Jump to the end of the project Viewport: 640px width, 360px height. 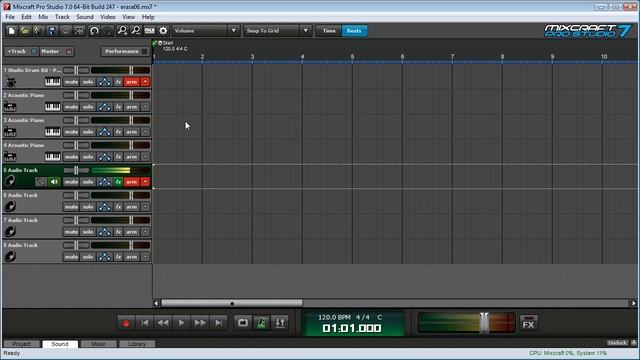point(219,323)
